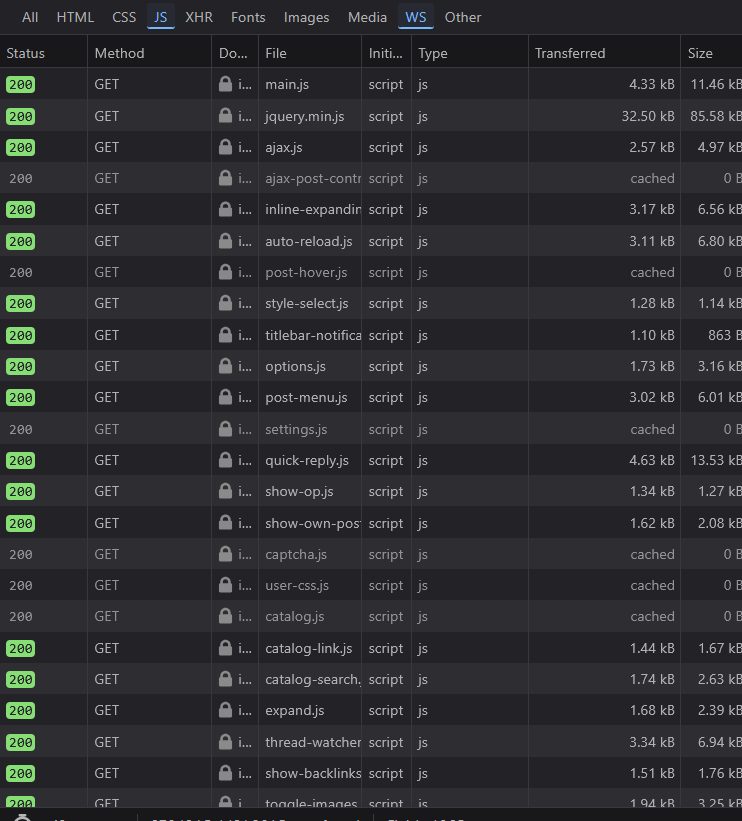Enable the XHR request filter

click(199, 17)
